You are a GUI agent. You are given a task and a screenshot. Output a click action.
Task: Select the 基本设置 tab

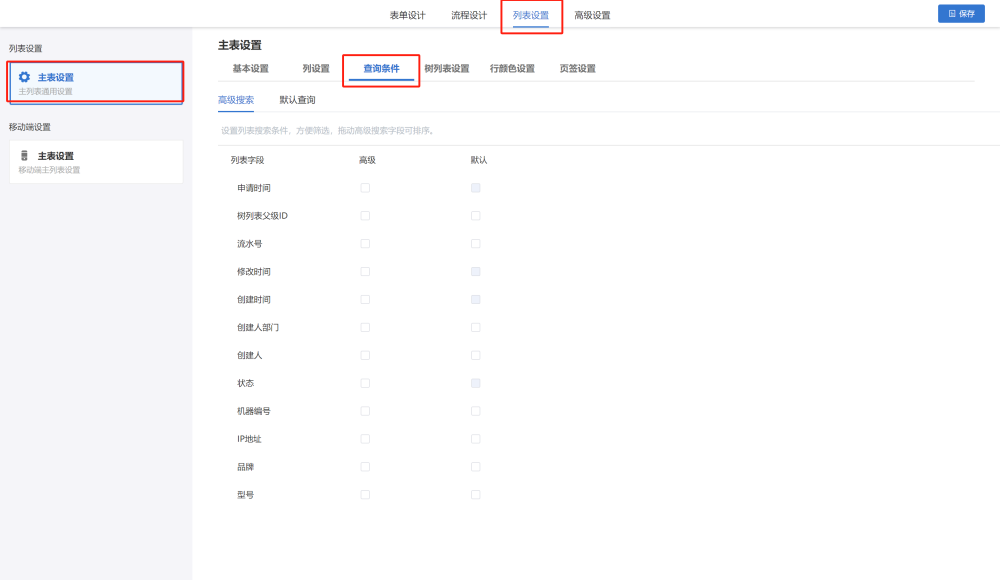click(x=250, y=69)
